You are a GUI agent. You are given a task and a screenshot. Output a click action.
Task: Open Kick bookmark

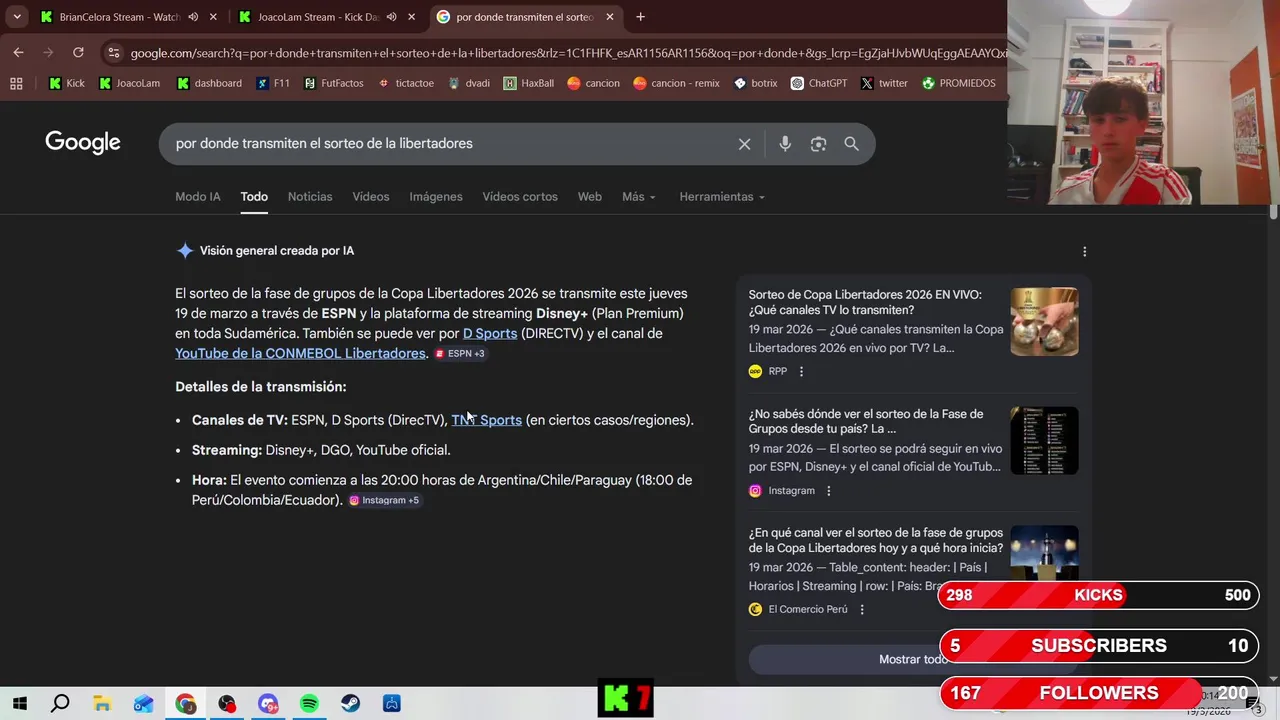click(66, 83)
